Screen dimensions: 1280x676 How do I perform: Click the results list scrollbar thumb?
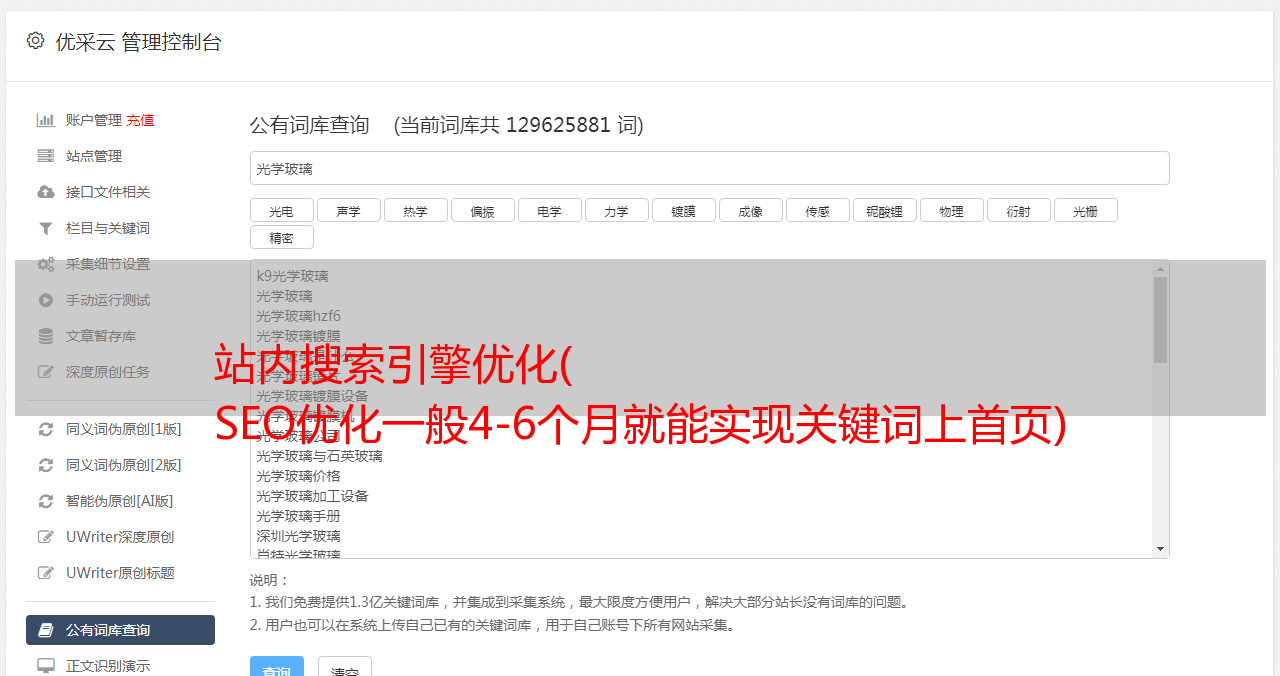tap(1160, 320)
